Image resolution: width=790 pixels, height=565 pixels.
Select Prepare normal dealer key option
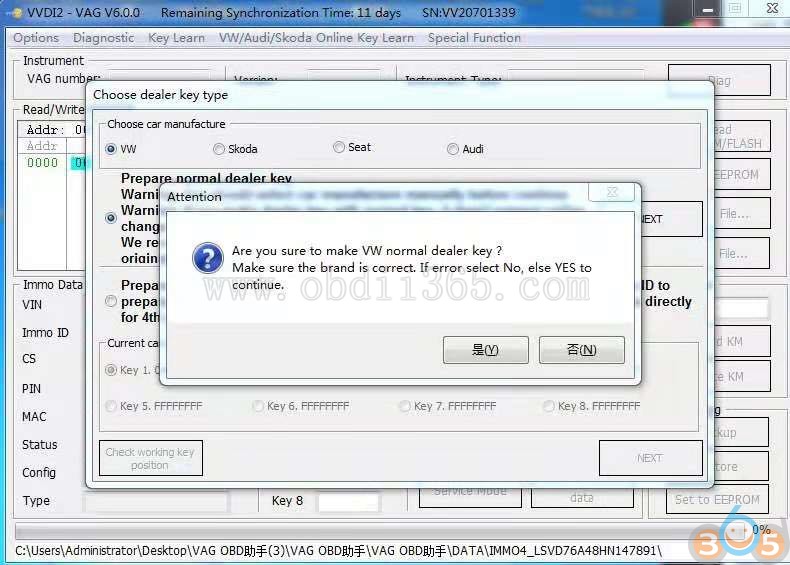point(111,218)
